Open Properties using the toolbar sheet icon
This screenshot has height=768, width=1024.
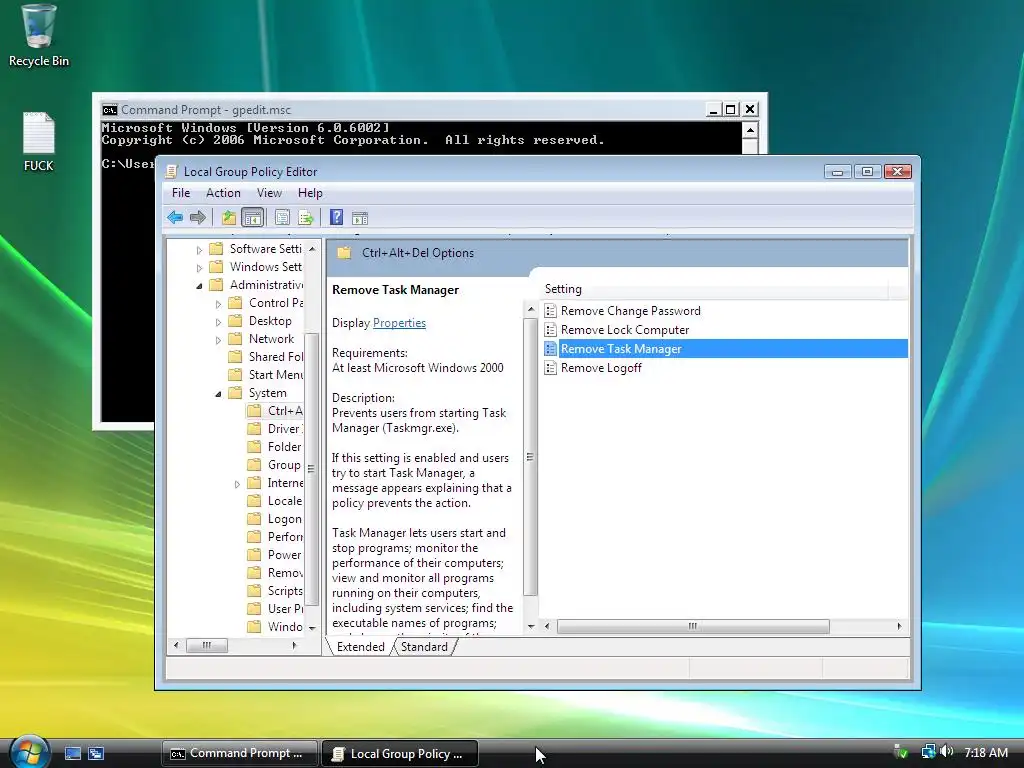click(282, 217)
